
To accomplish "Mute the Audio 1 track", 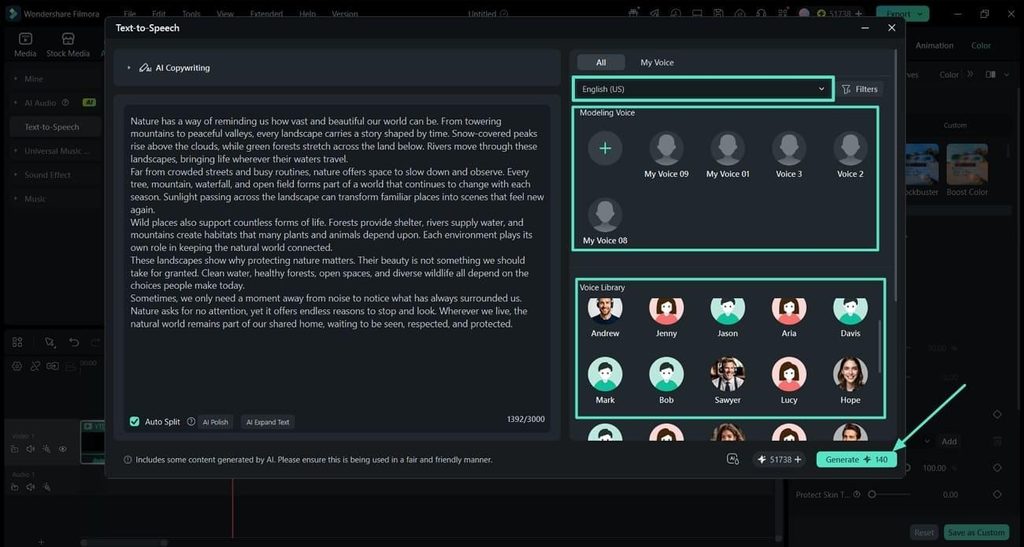I will pyautogui.click(x=30, y=487).
